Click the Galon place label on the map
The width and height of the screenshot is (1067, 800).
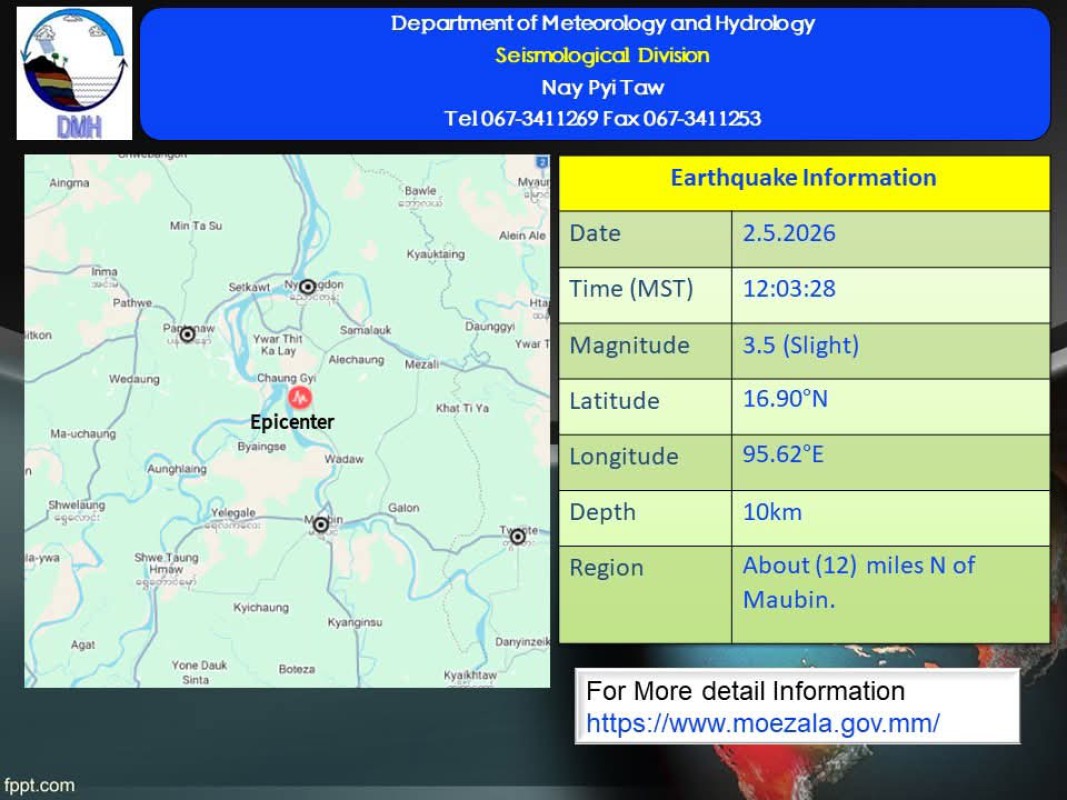pos(404,507)
